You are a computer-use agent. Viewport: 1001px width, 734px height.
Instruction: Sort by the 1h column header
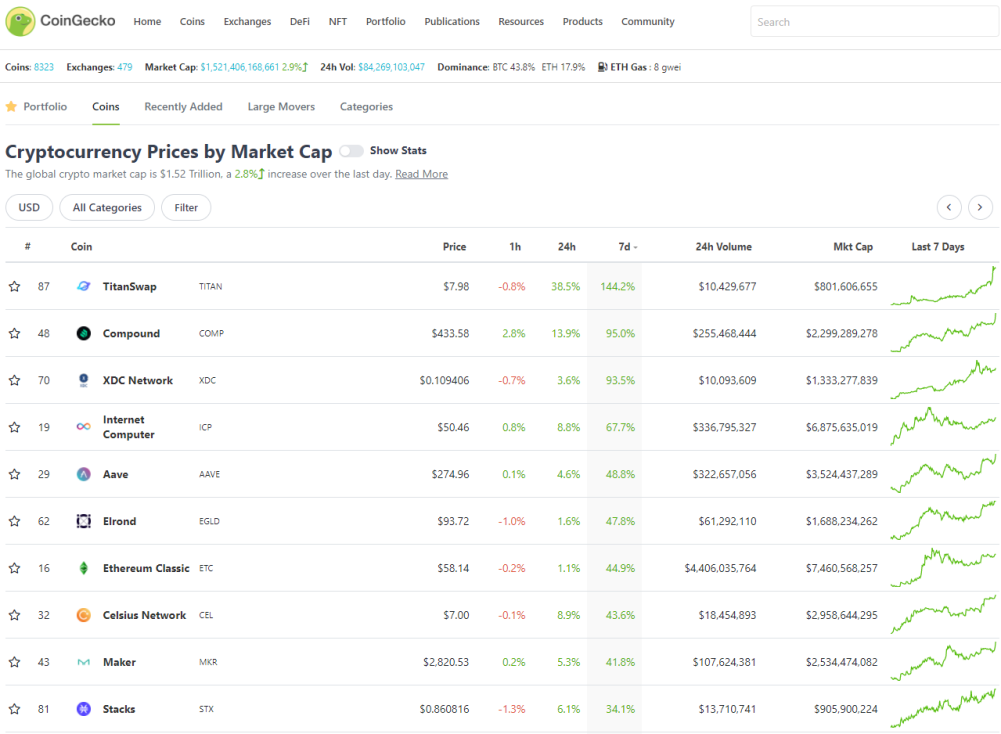coord(515,247)
